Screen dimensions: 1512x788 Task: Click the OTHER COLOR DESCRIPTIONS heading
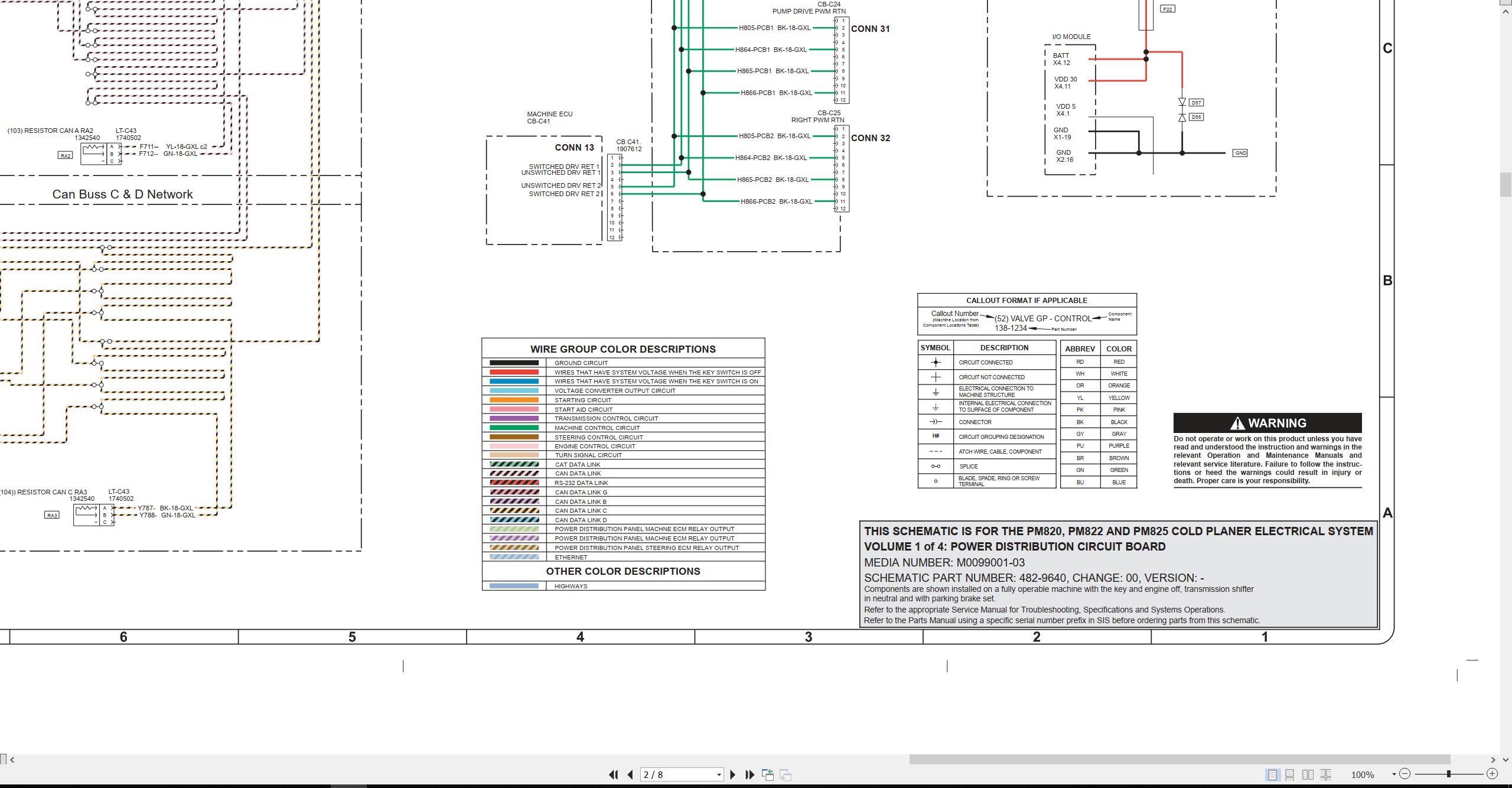[x=623, y=571]
